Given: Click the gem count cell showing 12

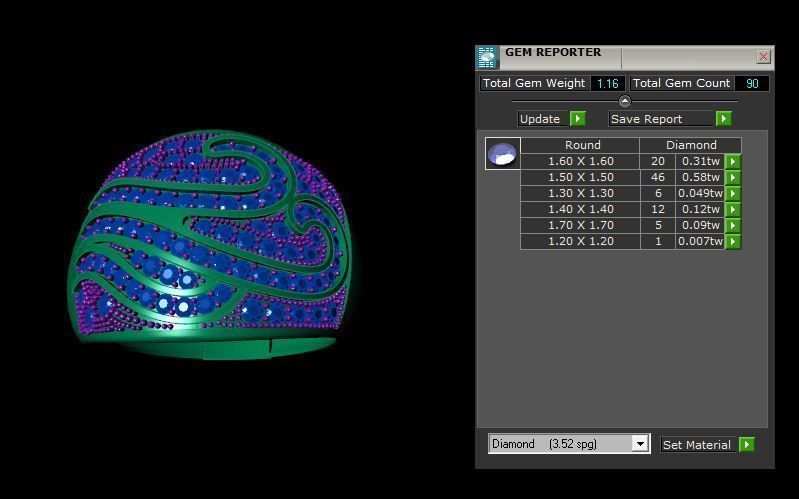Looking at the screenshot, I should 658,209.
